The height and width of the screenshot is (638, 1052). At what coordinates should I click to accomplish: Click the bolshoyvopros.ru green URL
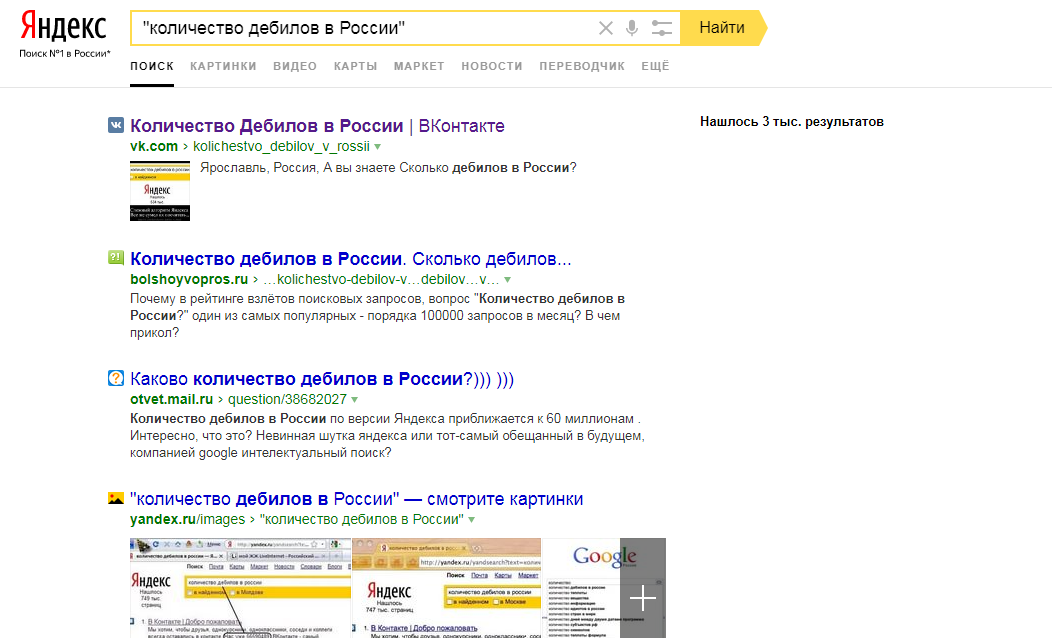(189, 279)
